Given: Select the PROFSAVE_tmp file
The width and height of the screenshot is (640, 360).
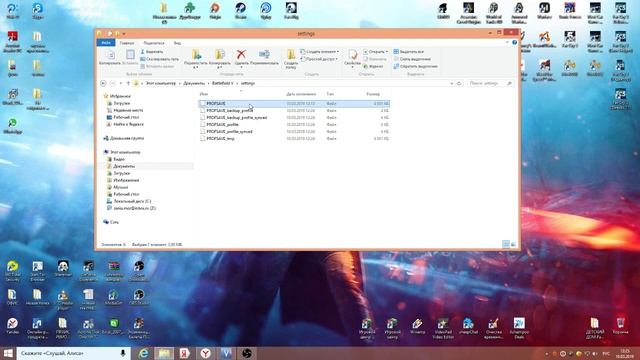Looking at the screenshot, I should pos(294,138).
